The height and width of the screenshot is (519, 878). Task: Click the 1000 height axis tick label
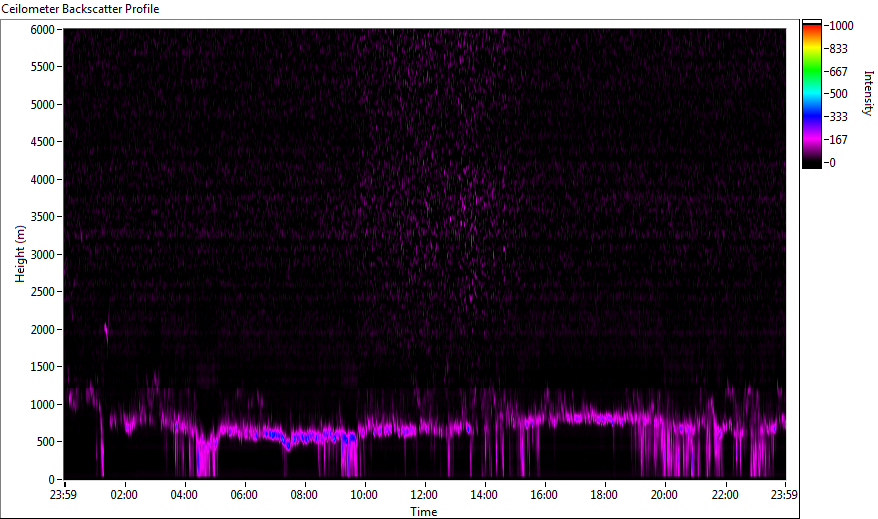point(43,405)
